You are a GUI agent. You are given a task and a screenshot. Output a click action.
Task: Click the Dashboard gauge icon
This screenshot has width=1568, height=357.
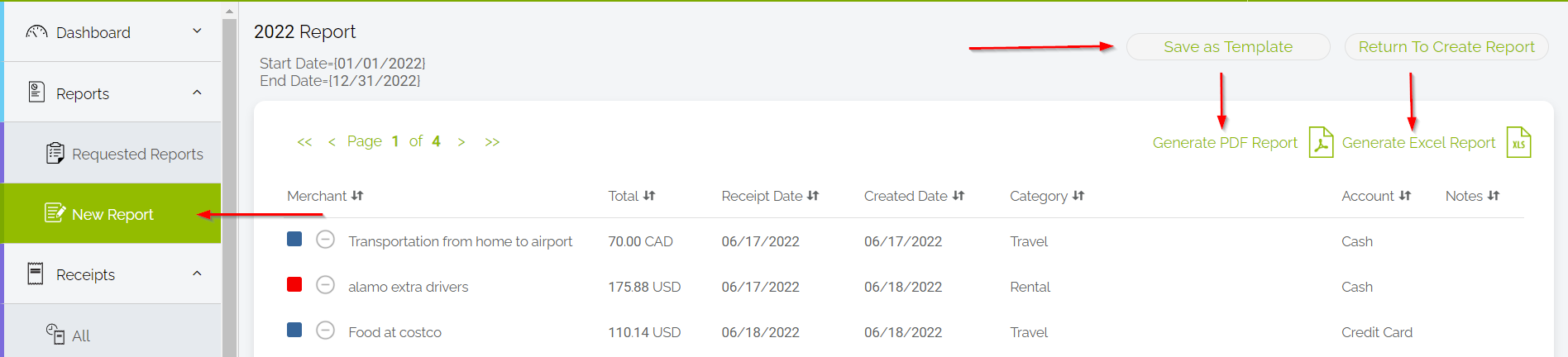36,32
